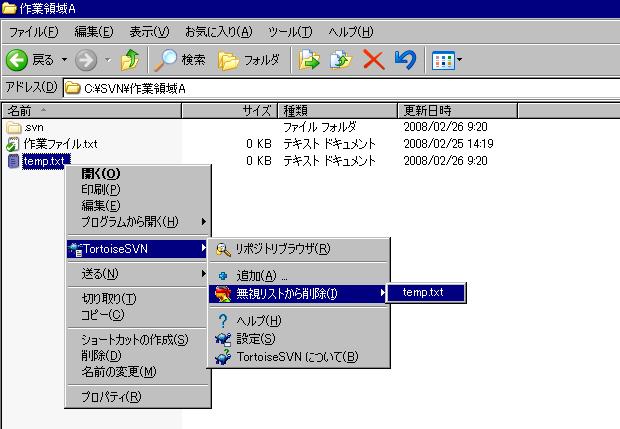Select the 作業ファイル.txt file name

[60, 144]
